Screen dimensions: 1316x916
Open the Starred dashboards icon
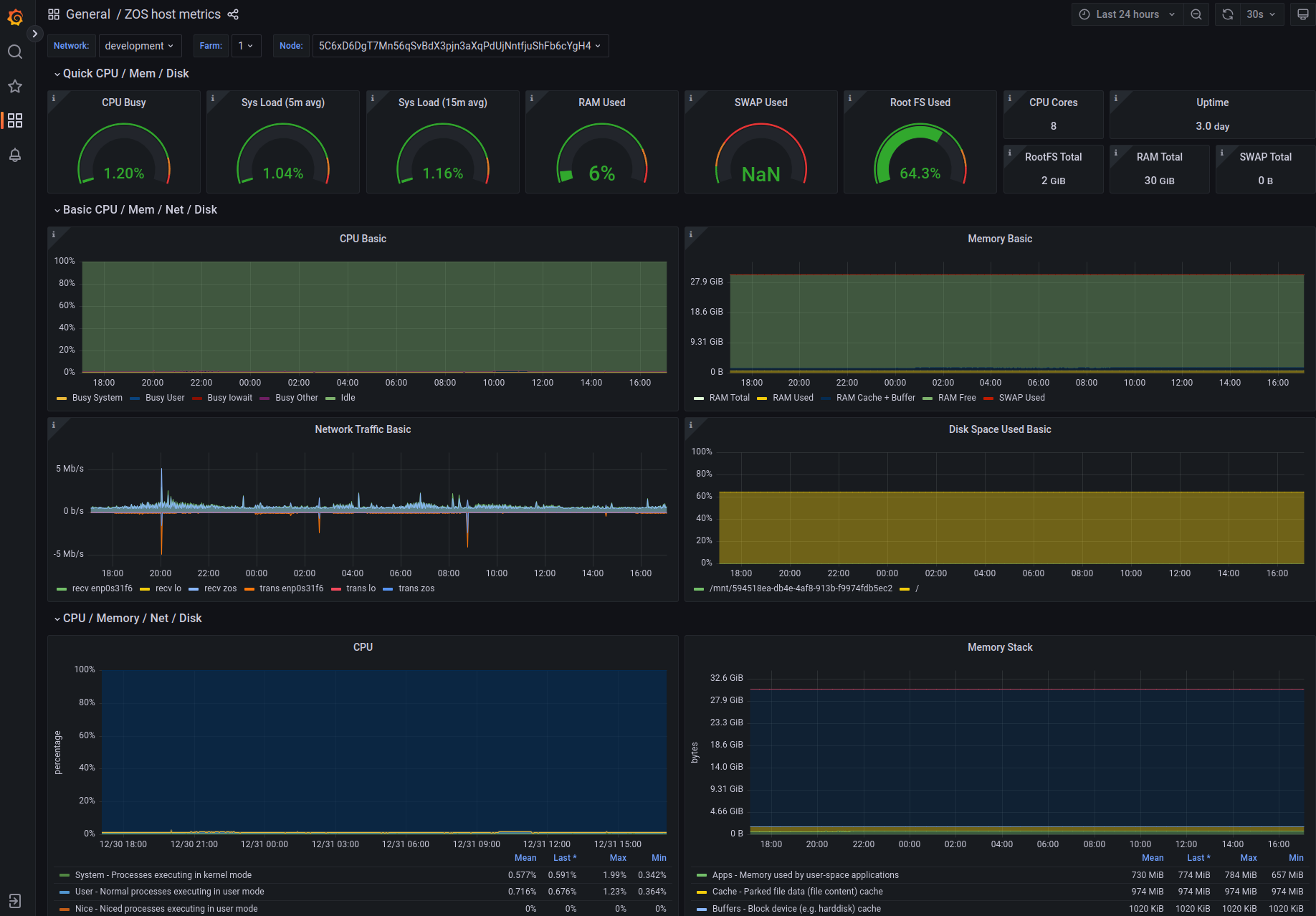(15, 86)
